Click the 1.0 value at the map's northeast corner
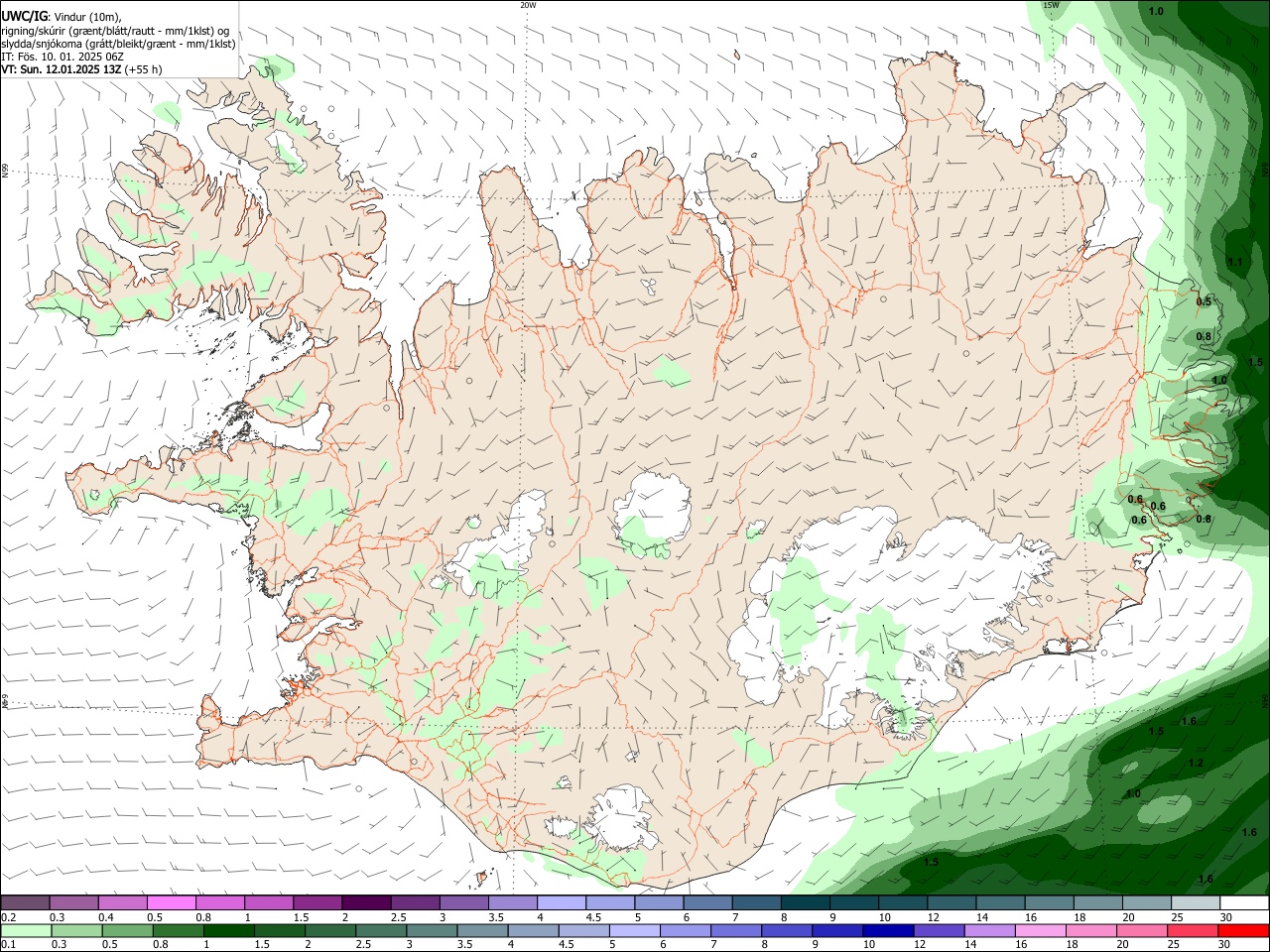This screenshot has width=1270, height=952. point(1156,12)
